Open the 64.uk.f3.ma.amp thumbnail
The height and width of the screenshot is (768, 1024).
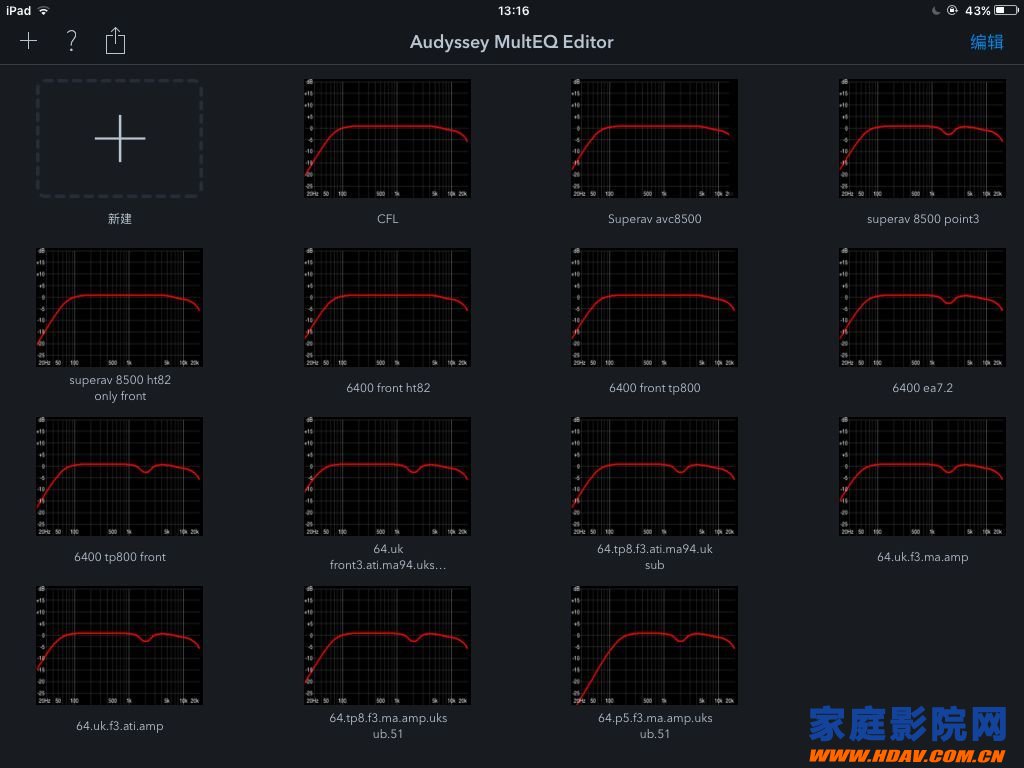click(922, 476)
